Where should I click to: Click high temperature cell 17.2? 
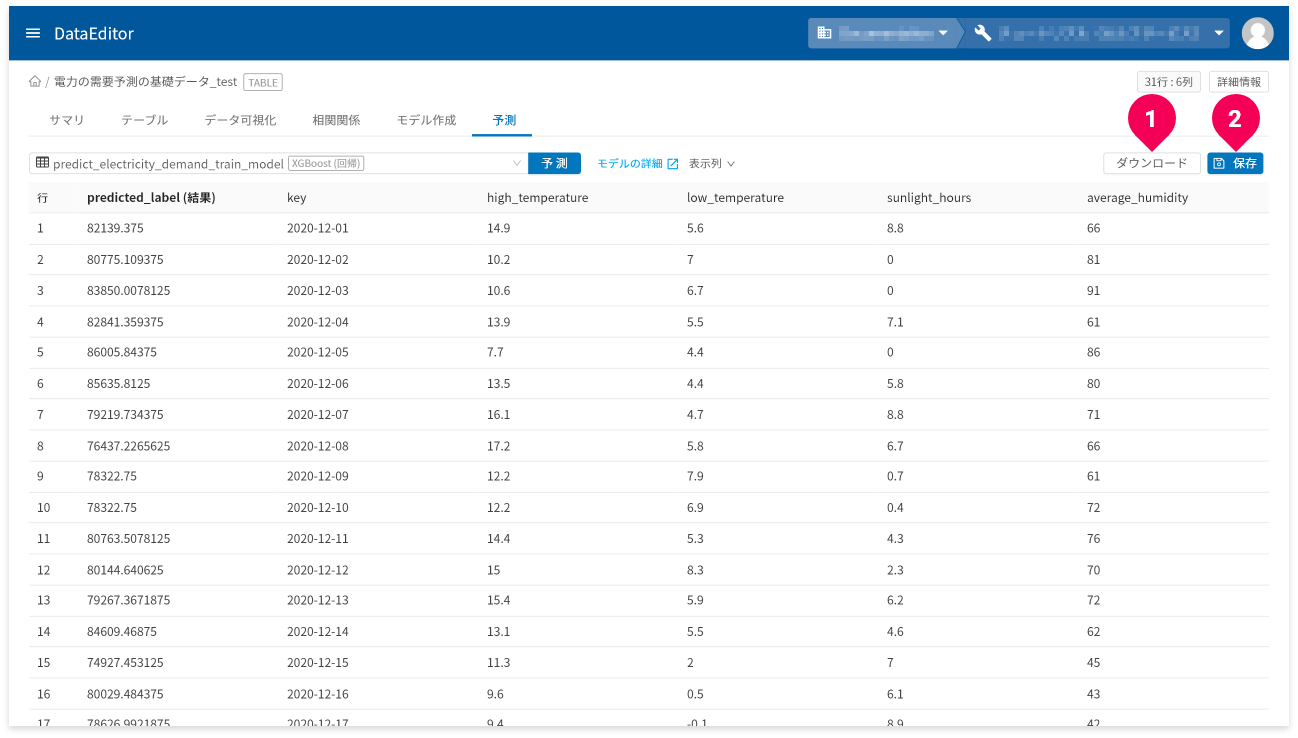(498, 445)
